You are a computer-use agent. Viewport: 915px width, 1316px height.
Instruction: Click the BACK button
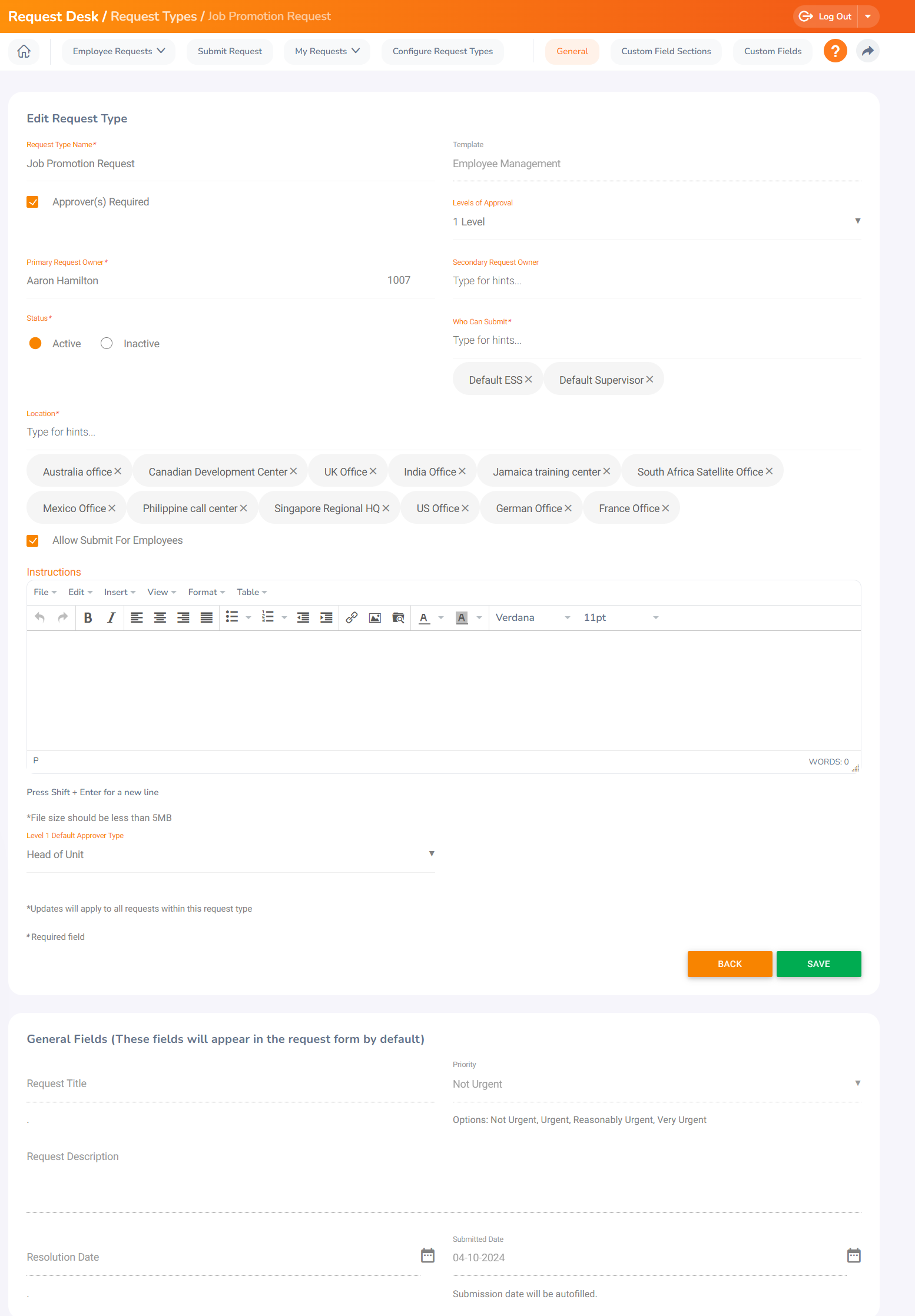(x=730, y=964)
